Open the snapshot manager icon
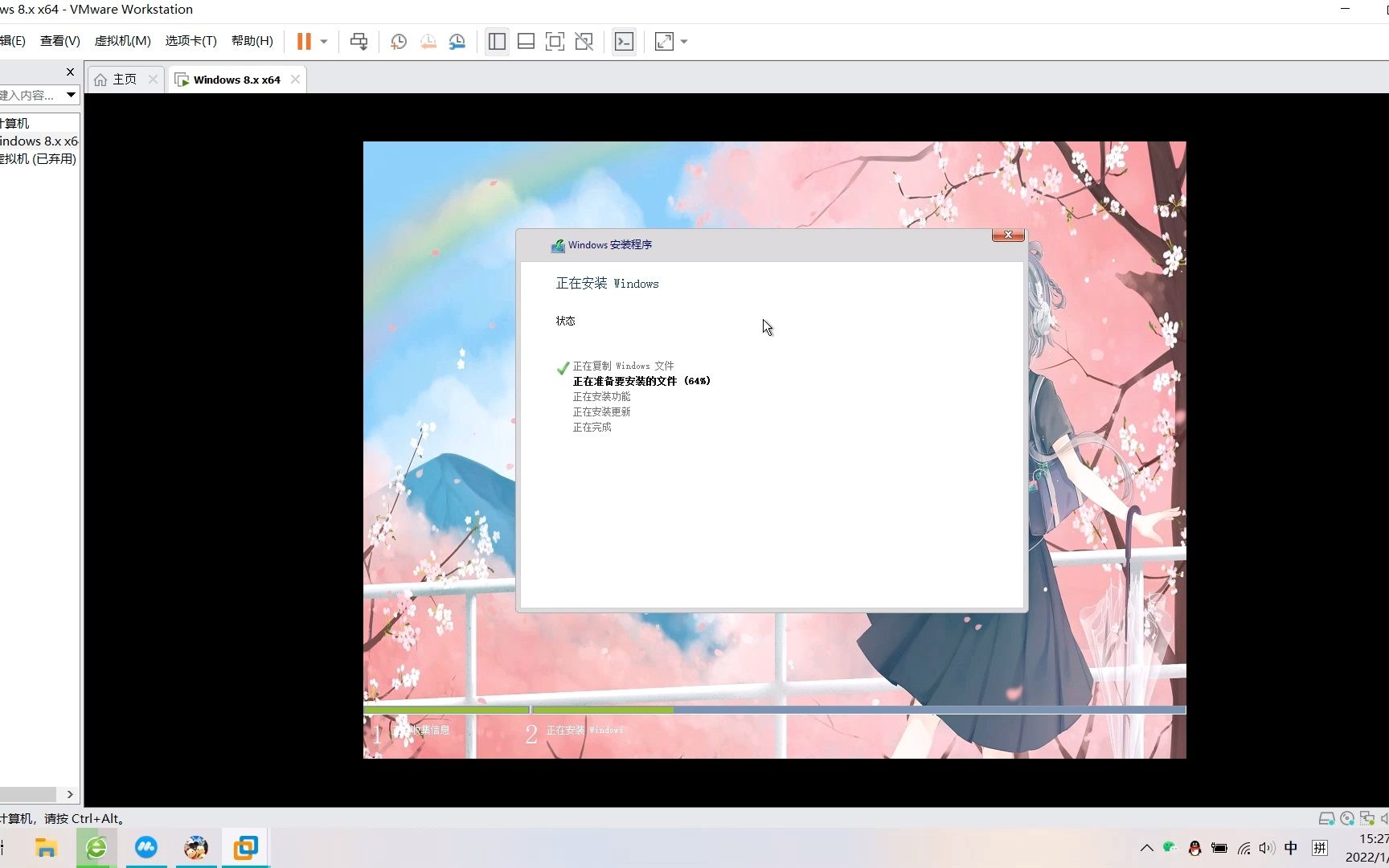Screen dimensions: 1389x868 [x=457, y=42]
